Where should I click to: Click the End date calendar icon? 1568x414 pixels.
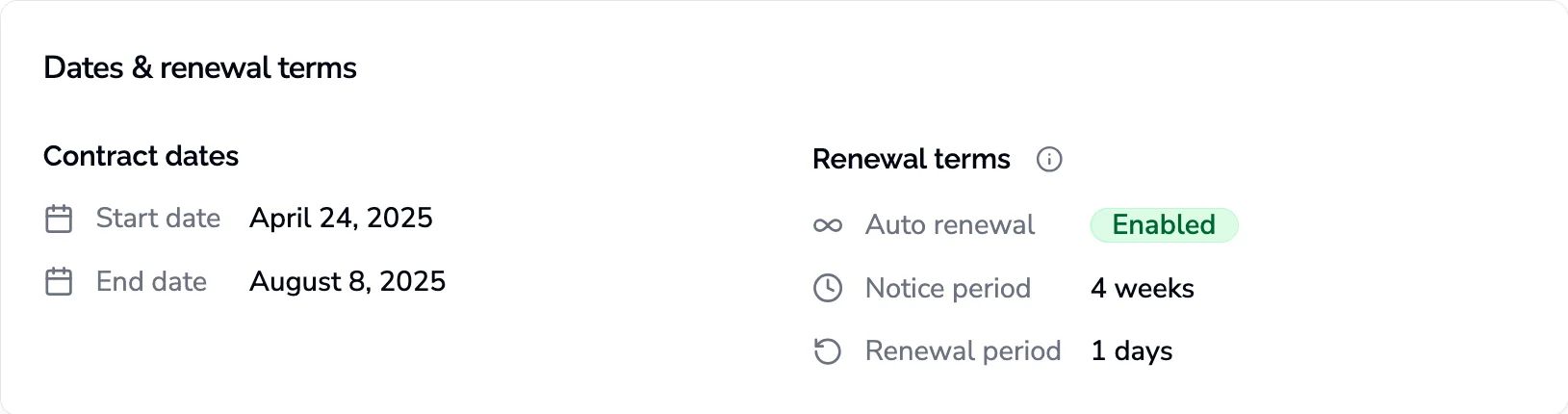coord(59,282)
